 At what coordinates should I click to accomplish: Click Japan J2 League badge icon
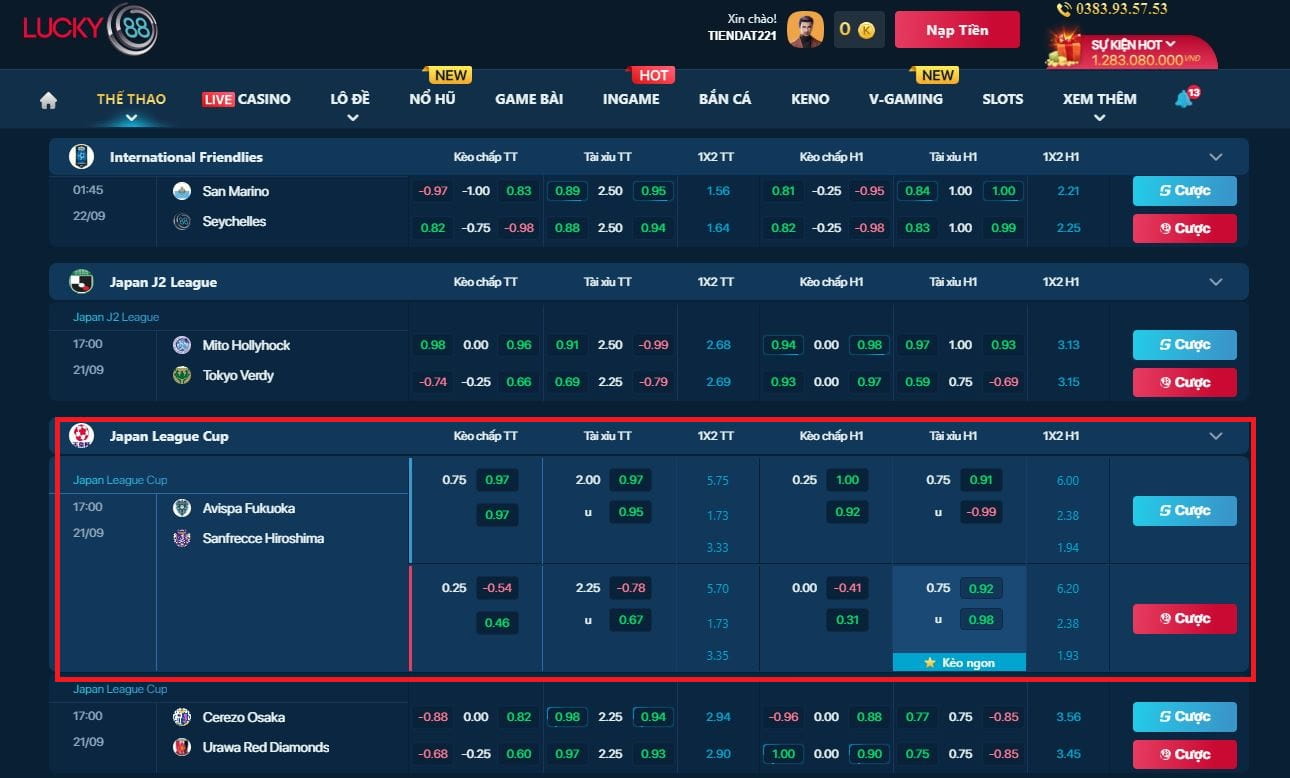(x=81, y=282)
